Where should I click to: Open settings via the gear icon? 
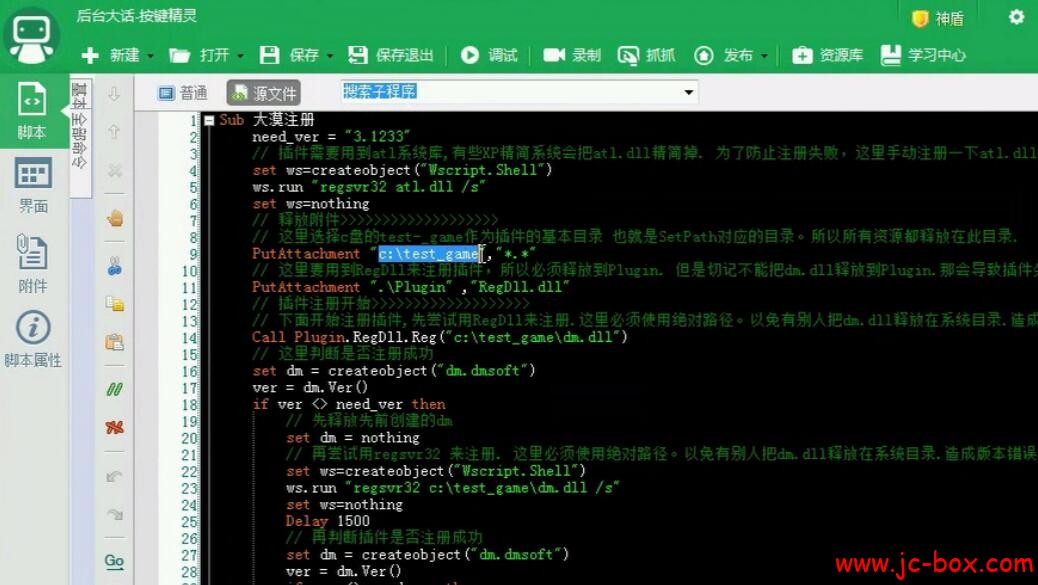(x=1016, y=17)
